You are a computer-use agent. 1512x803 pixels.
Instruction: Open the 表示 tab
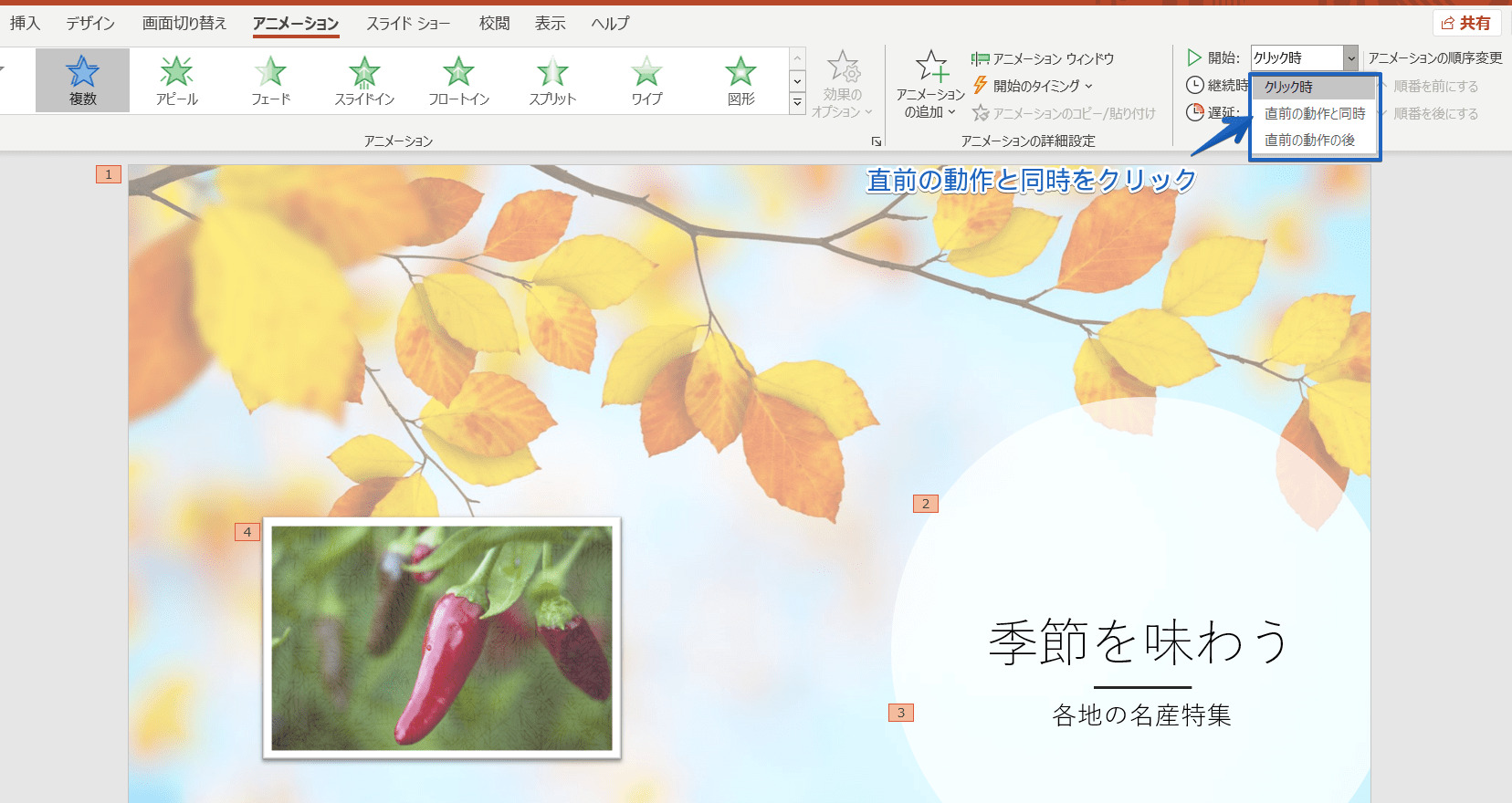tap(550, 23)
